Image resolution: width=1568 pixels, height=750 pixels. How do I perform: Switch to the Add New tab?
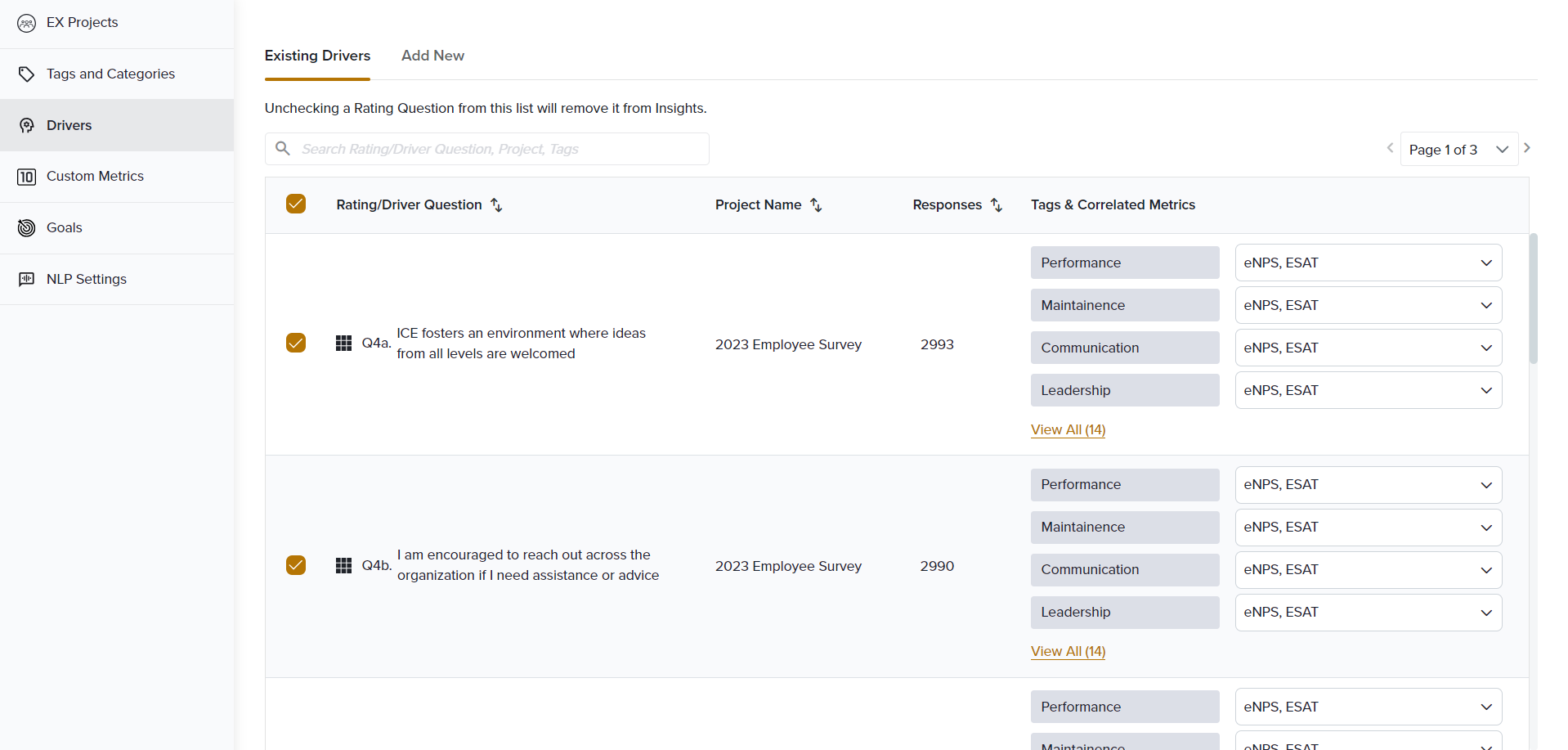tap(432, 56)
